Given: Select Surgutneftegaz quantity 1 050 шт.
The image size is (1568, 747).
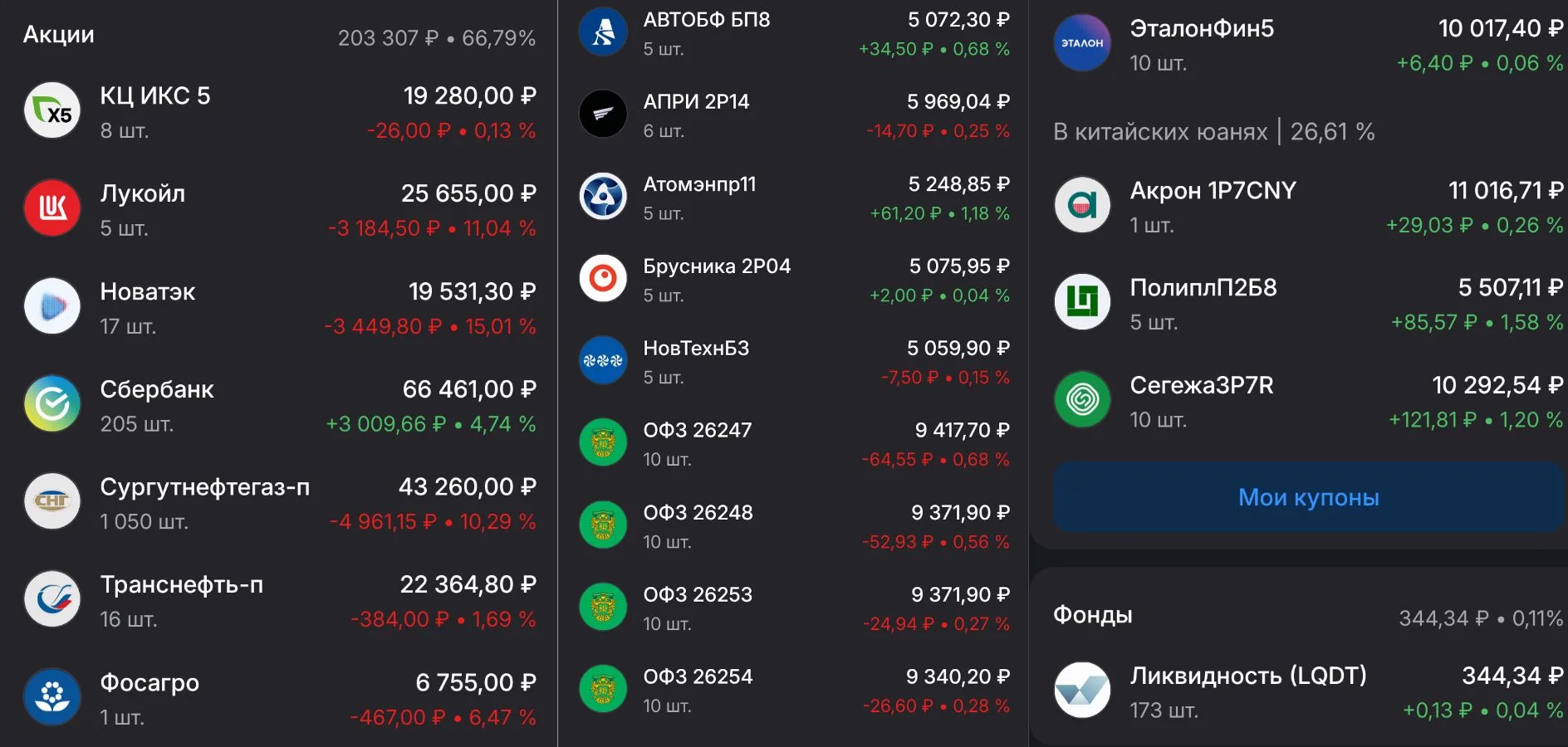Looking at the screenshot, I should click(145, 521).
